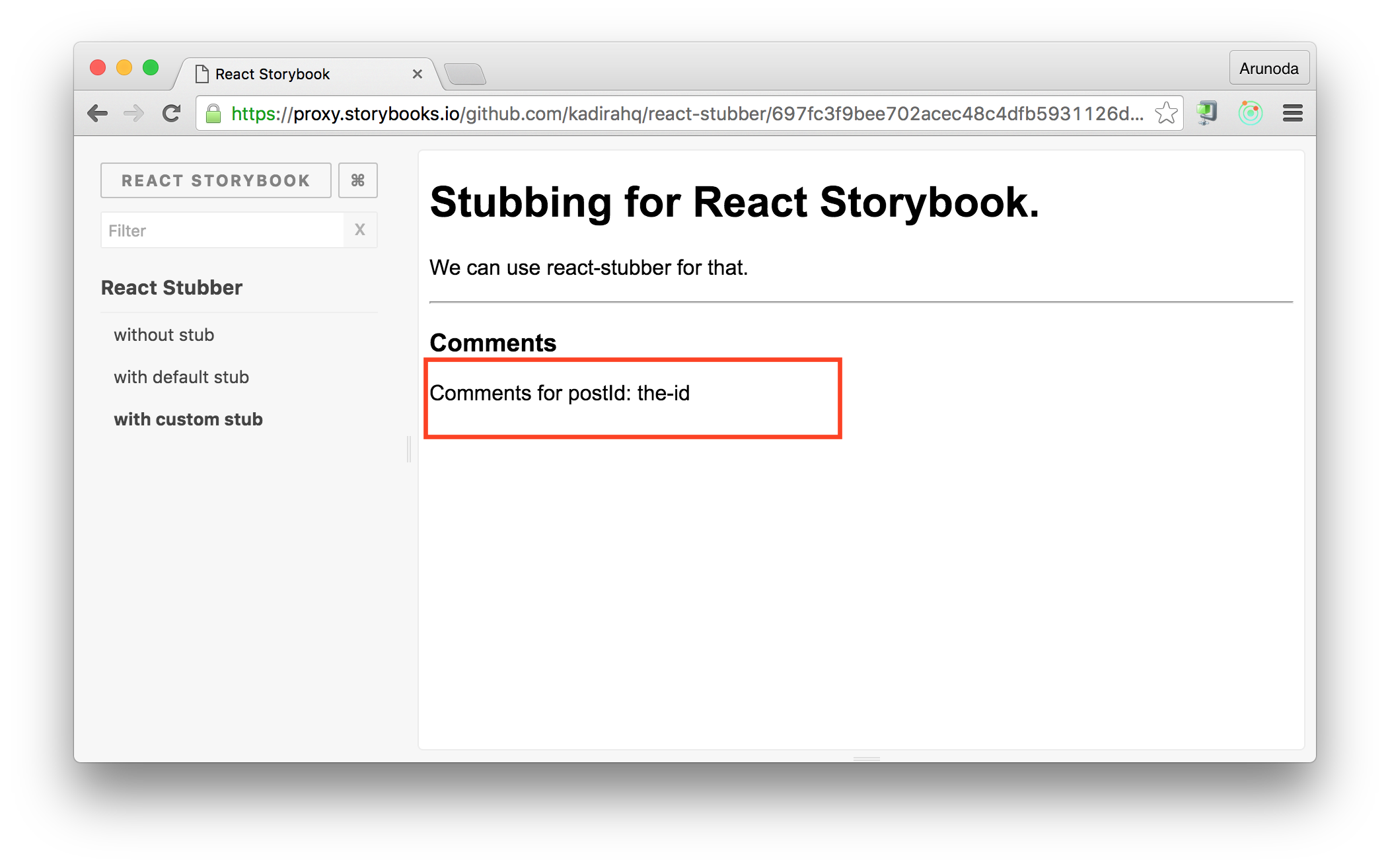
Task: Bookmark page with the star icon
Action: [x=1166, y=114]
